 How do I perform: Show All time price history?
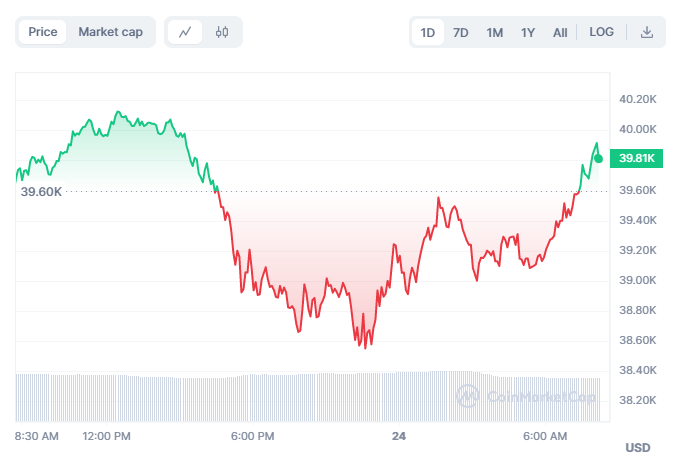point(560,32)
